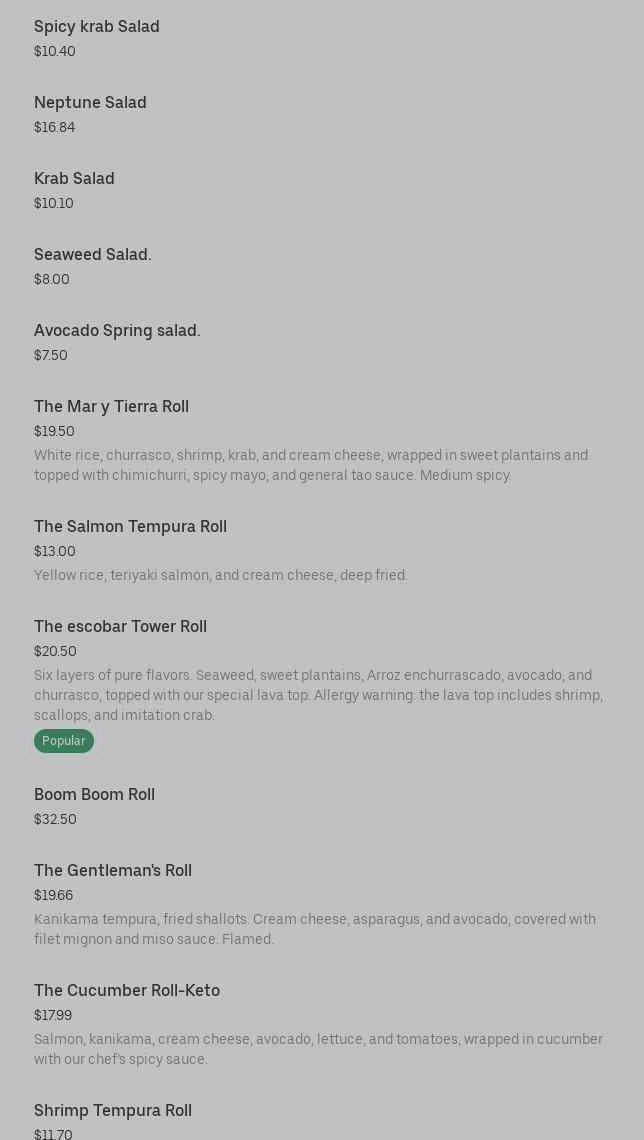Choose the Krab Salad item

(74, 179)
